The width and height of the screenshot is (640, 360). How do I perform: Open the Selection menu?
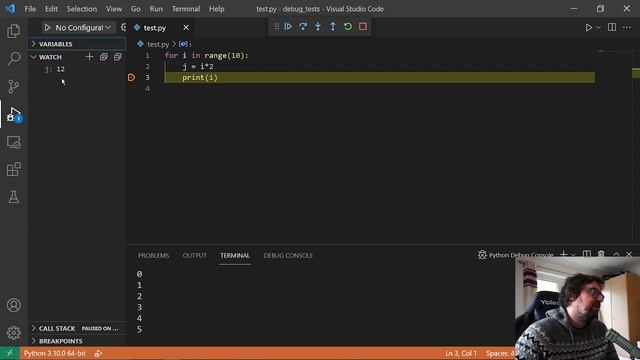coord(82,9)
